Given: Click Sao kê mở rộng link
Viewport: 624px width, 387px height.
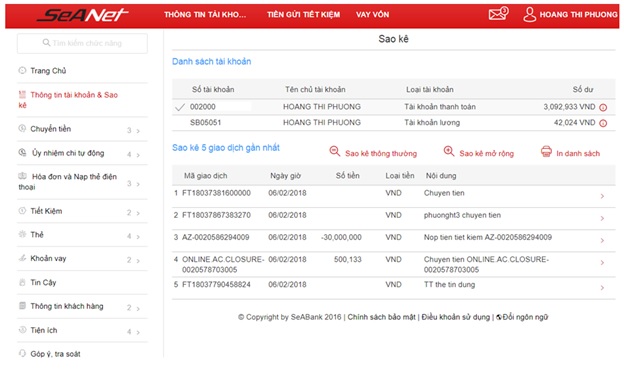Looking at the screenshot, I should [x=486, y=153].
